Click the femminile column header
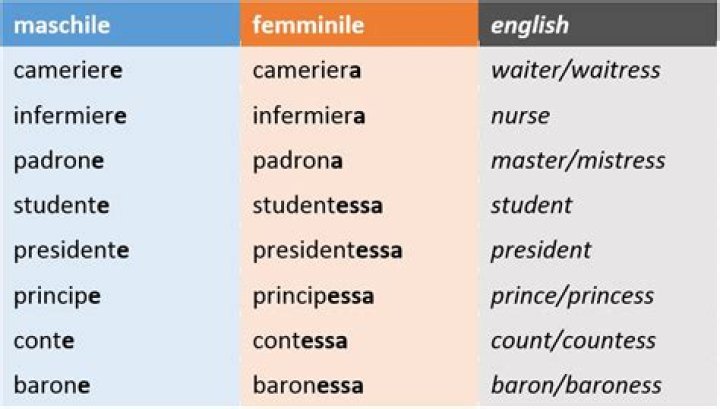Screen dimensions: 720x409 (309, 25)
